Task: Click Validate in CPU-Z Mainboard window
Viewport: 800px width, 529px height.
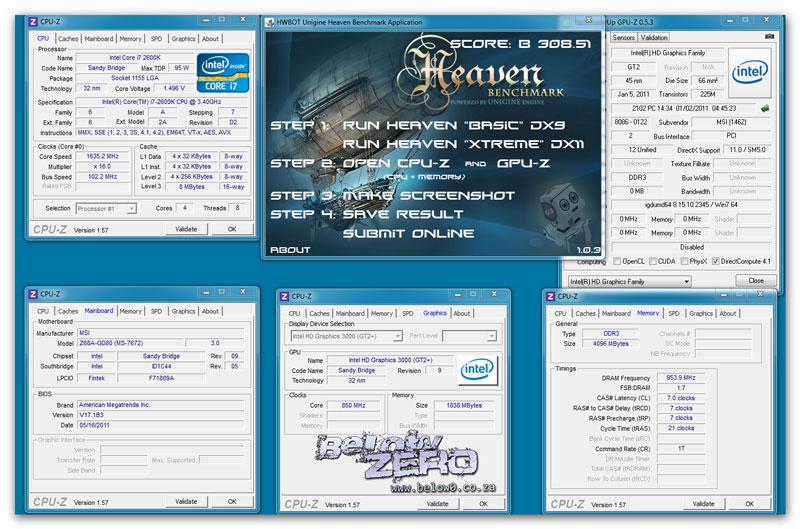Action: coord(186,502)
